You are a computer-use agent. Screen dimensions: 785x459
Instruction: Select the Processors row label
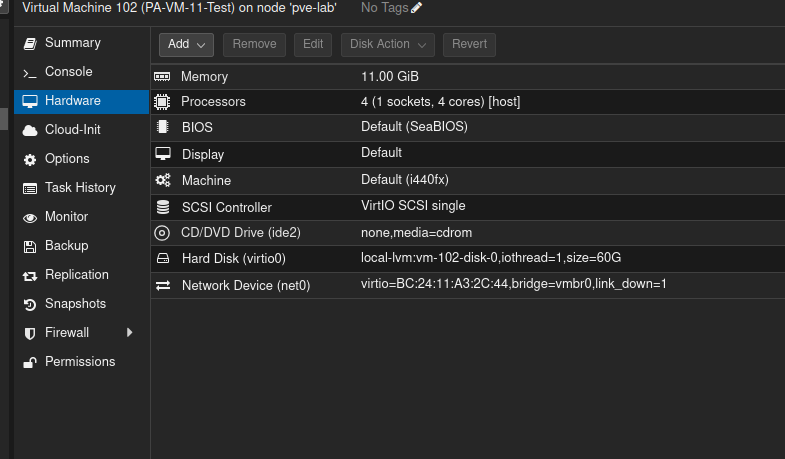(x=213, y=102)
